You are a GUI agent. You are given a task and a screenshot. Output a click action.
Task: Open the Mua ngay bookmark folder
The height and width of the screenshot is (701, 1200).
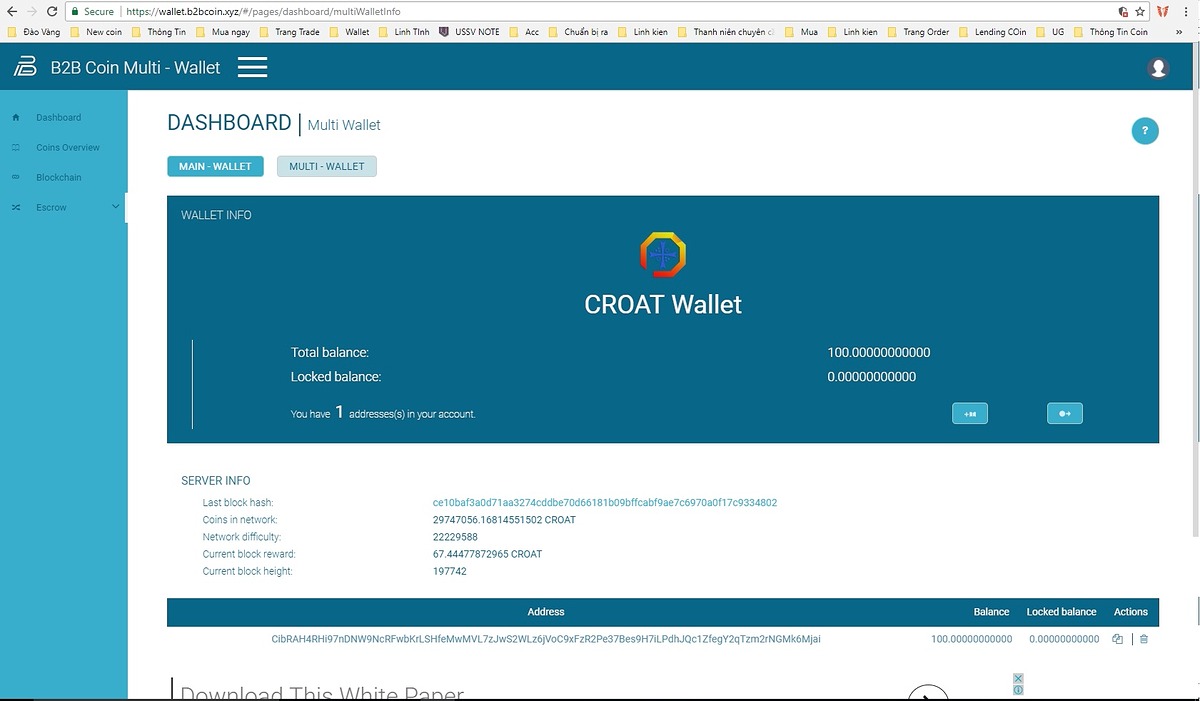[x=223, y=32]
